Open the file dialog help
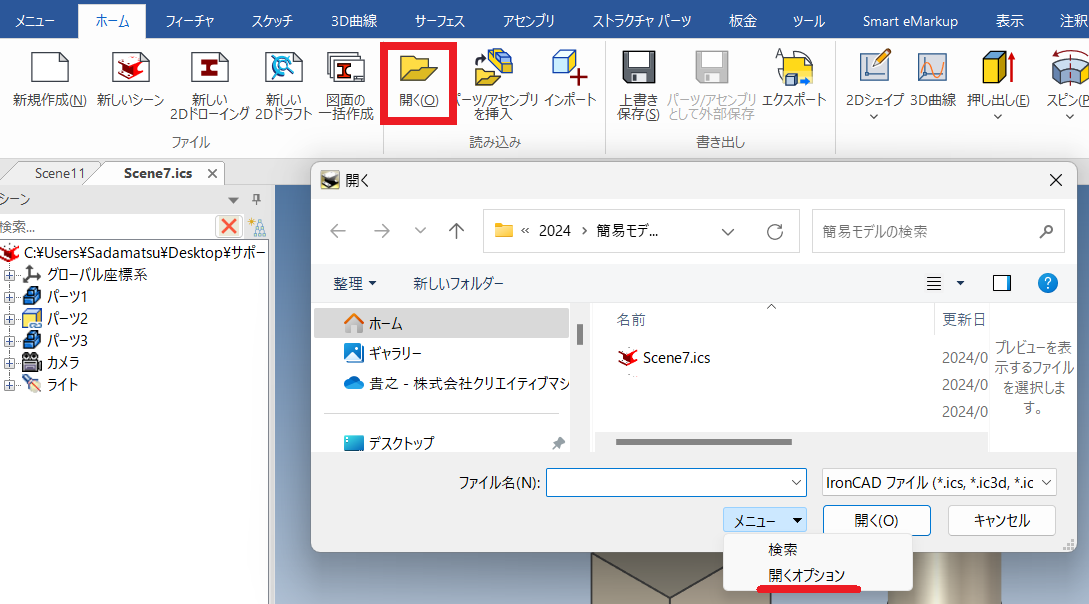 [1047, 283]
